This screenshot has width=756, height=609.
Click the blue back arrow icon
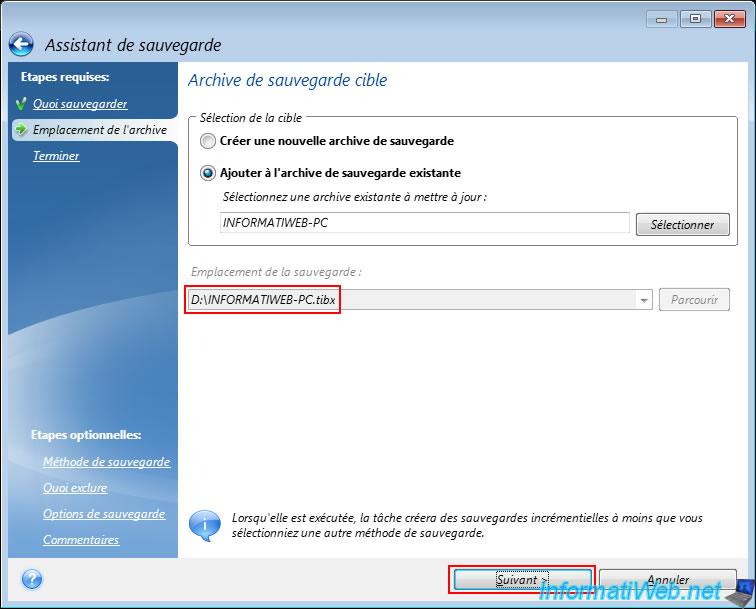(x=21, y=45)
